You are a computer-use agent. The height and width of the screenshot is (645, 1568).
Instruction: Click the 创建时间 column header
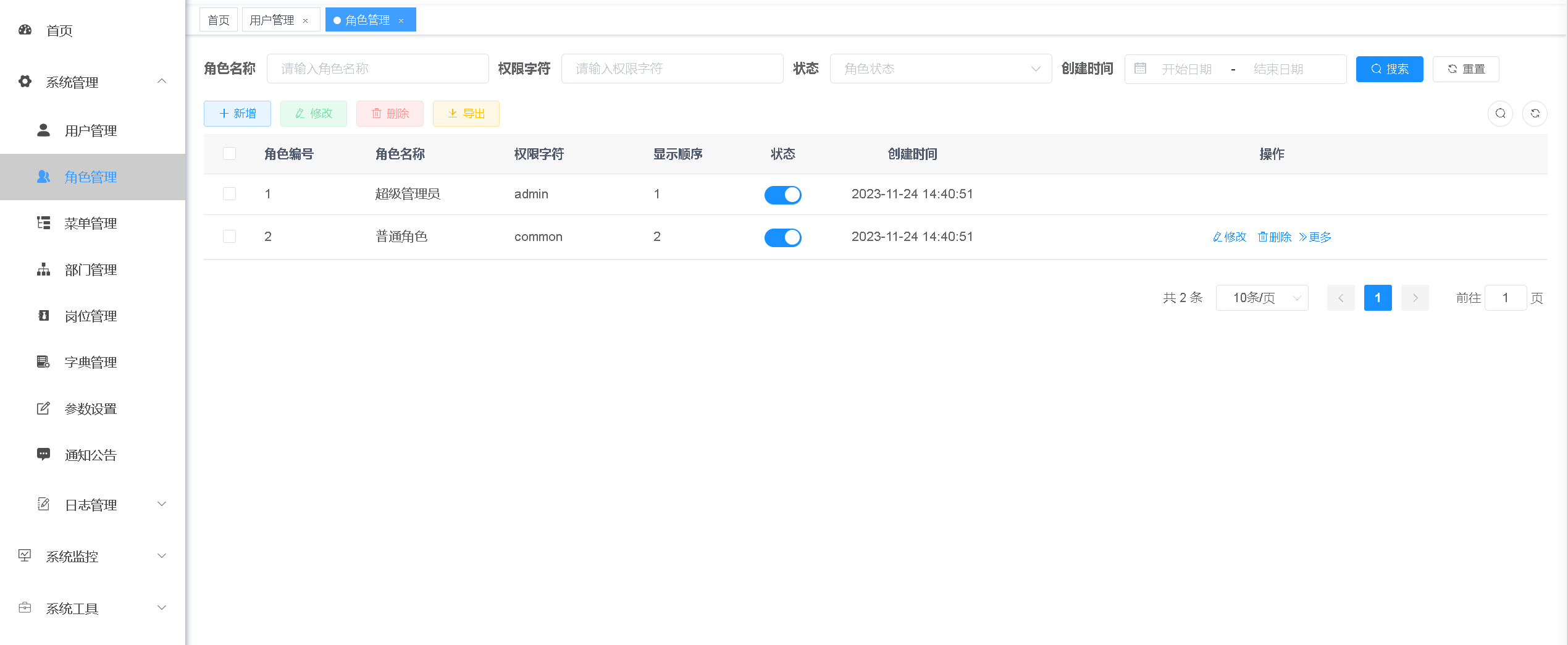(x=912, y=154)
